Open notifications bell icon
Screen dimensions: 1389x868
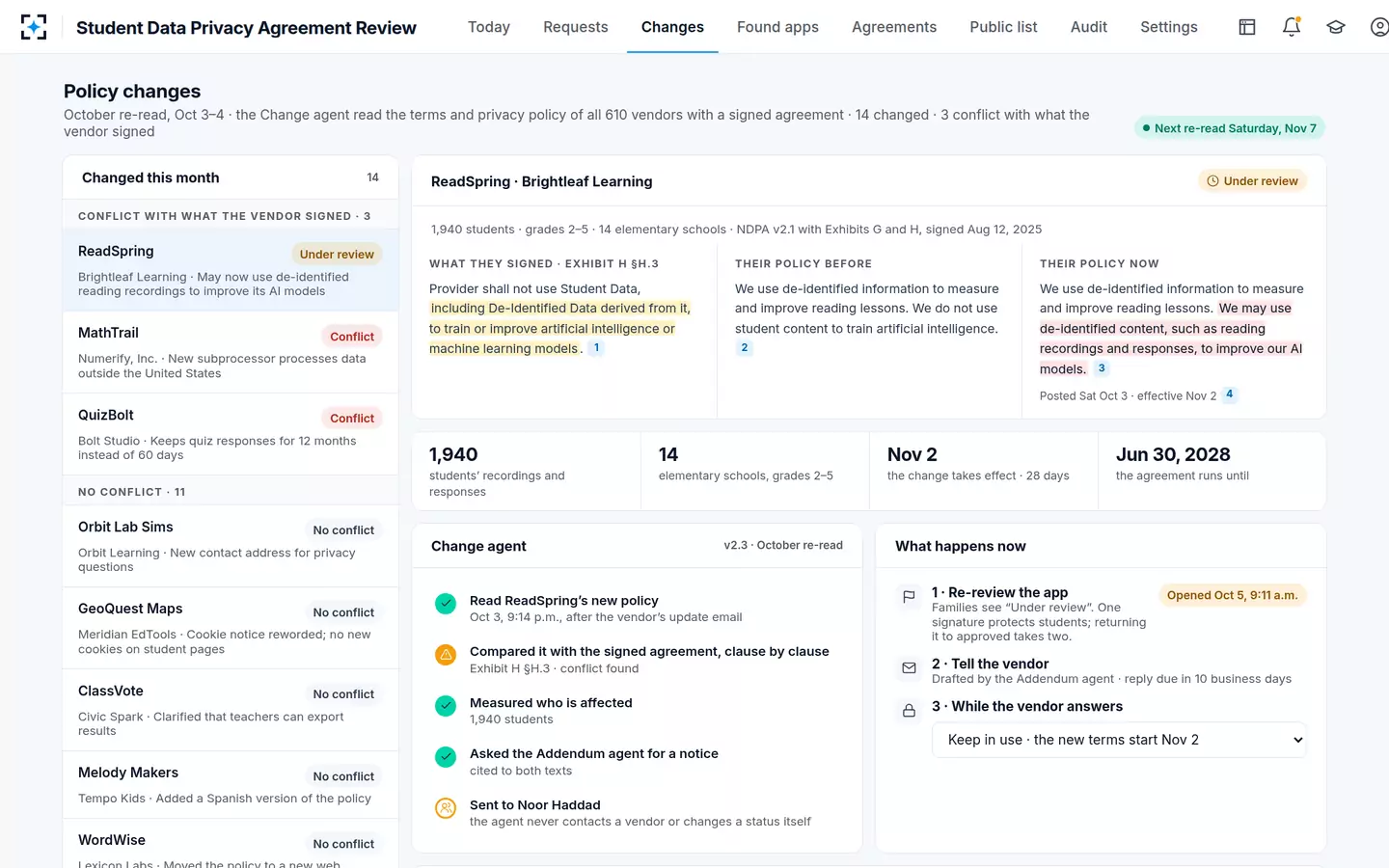pyautogui.click(x=1292, y=27)
